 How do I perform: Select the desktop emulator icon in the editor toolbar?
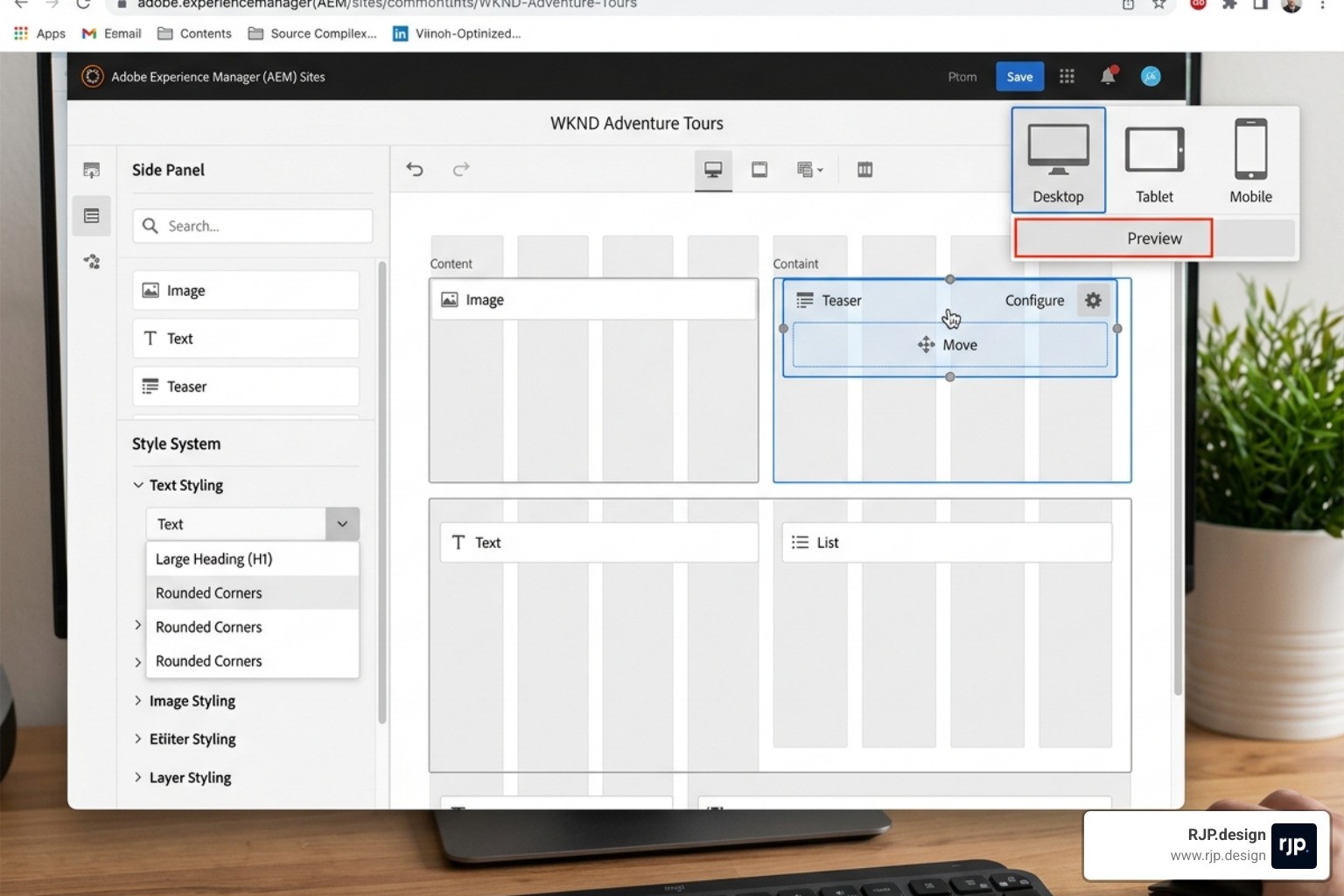(713, 170)
